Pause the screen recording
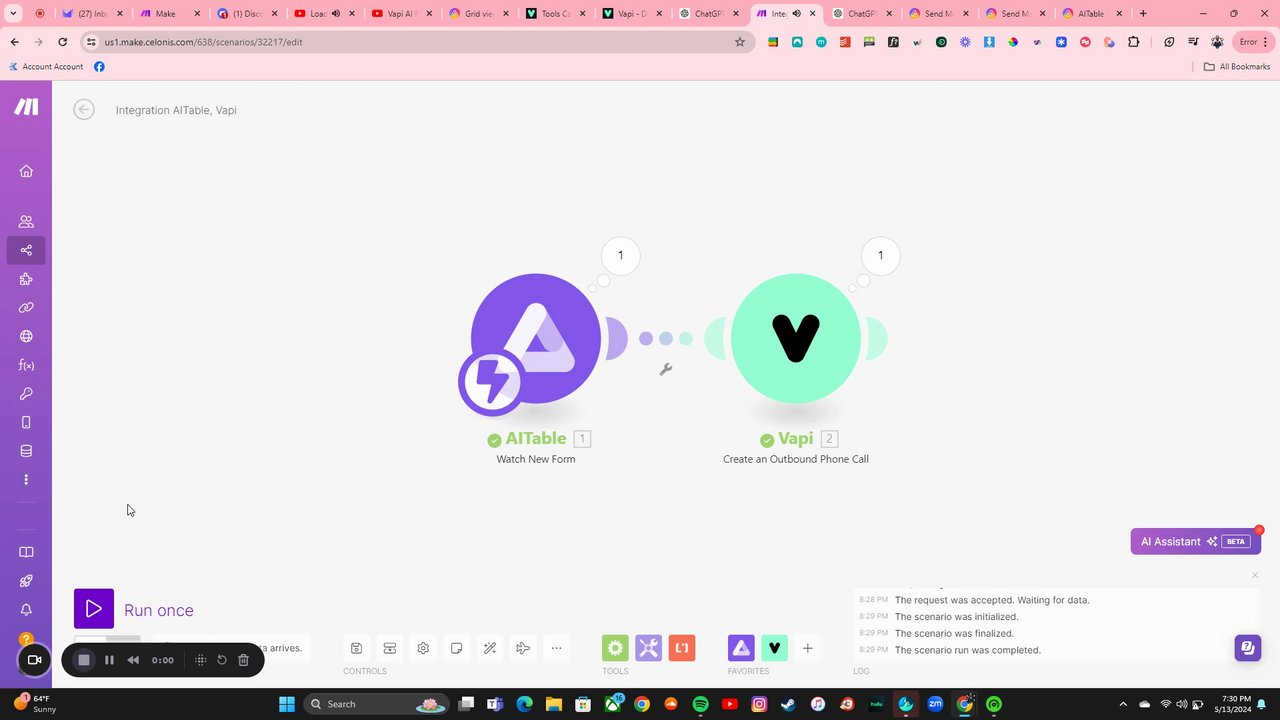This screenshot has height=720, width=1280. point(109,660)
